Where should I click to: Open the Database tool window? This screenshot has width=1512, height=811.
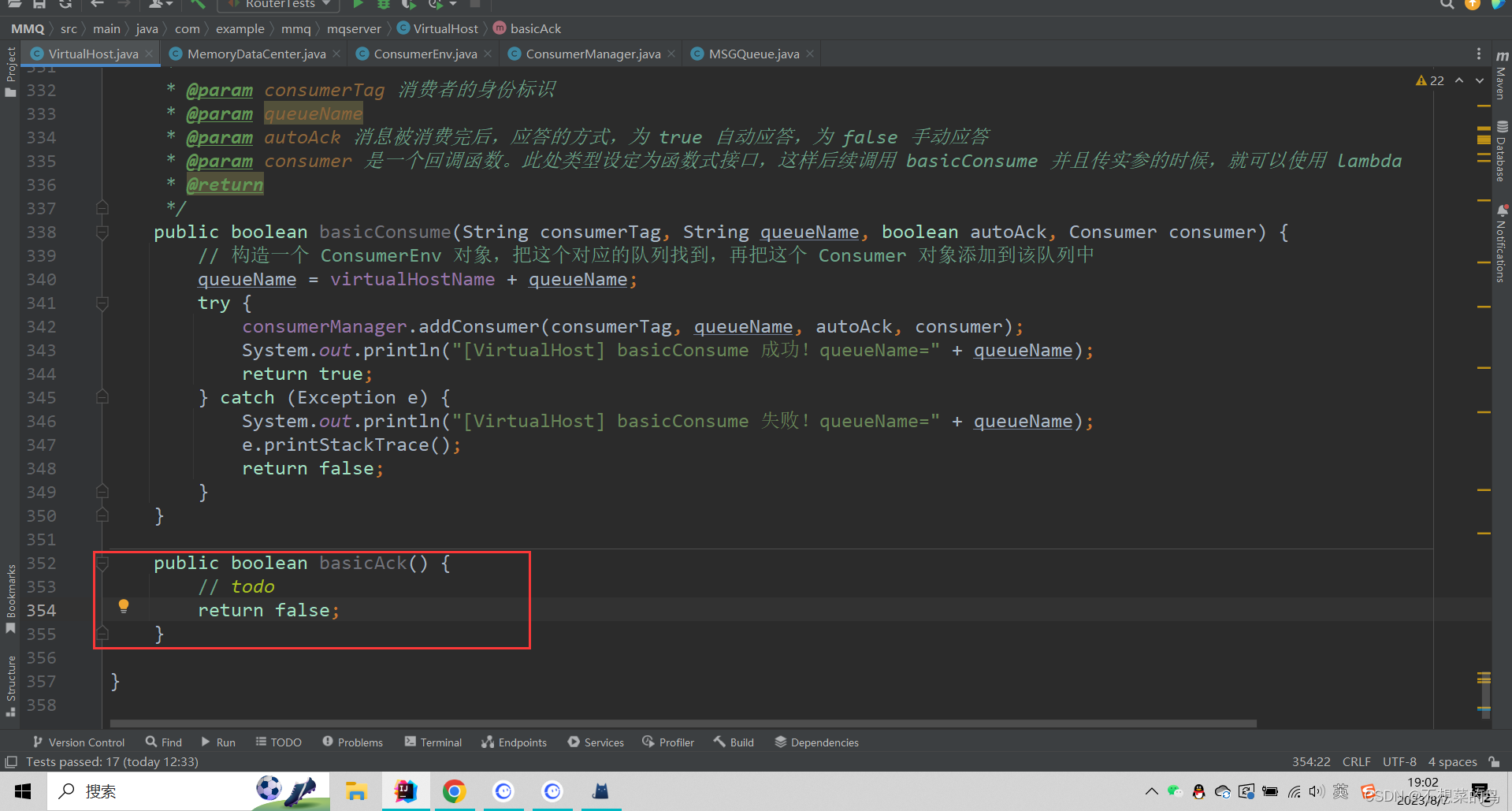[1502, 151]
